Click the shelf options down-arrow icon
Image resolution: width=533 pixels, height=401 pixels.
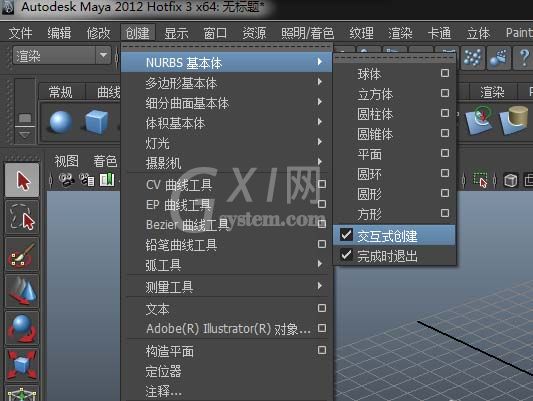click(x=24, y=135)
